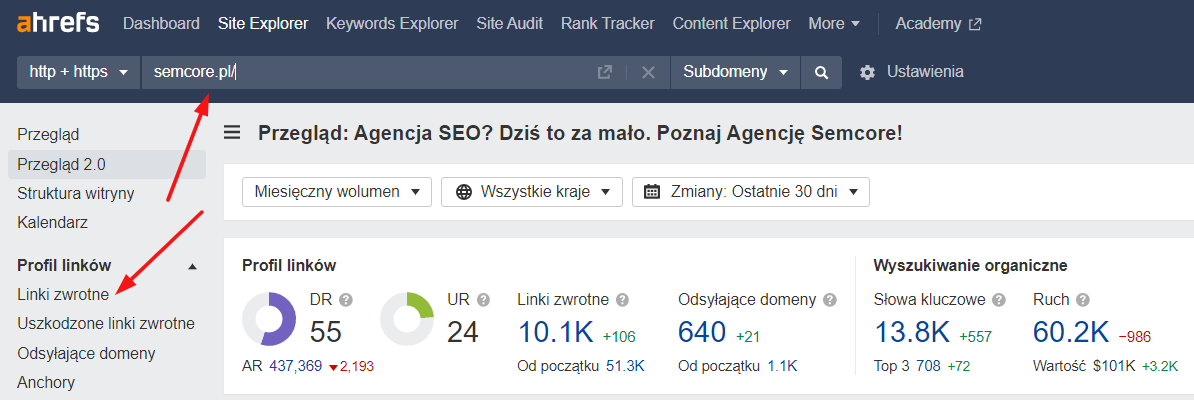
Task: Click help icon next to Linki zwrotne metric
Action: click(622, 299)
